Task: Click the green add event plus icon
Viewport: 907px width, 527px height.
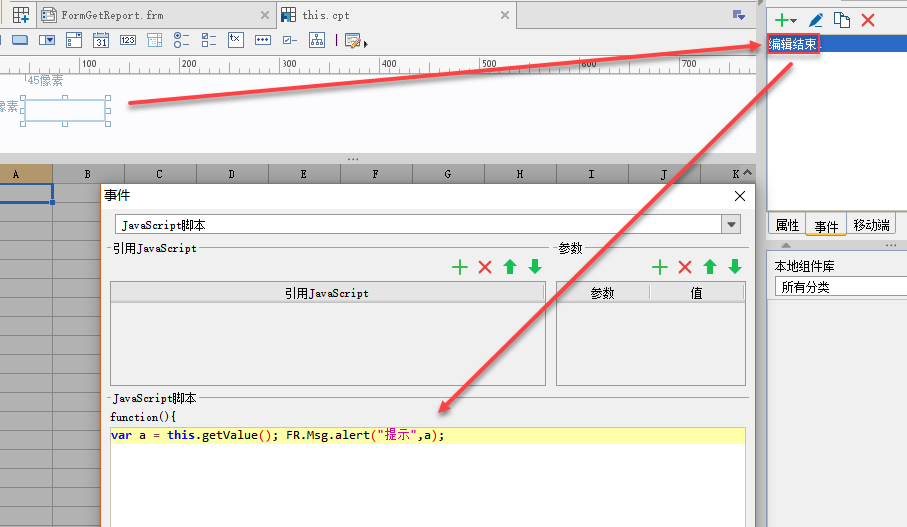Action: pyautogui.click(x=785, y=20)
